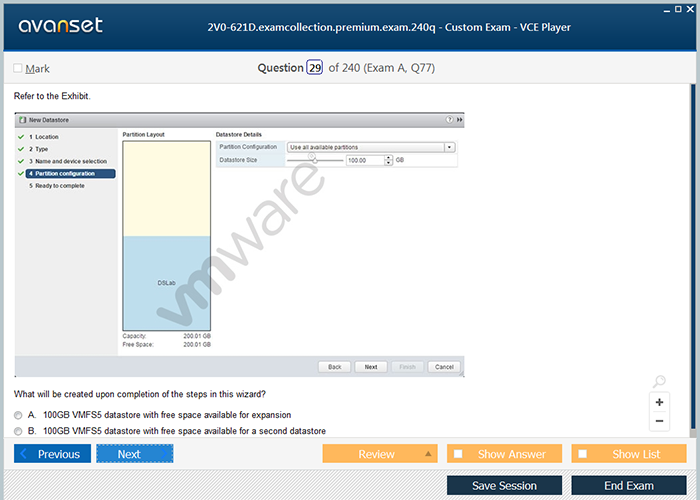Click the question number 29 input box

(314, 68)
